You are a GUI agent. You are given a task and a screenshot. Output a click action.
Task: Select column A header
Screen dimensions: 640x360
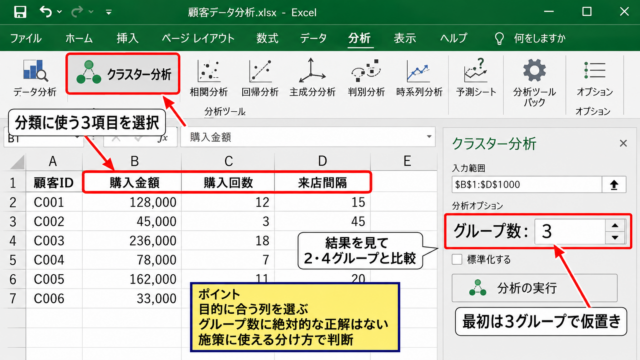pyautogui.click(x=53, y=161)
